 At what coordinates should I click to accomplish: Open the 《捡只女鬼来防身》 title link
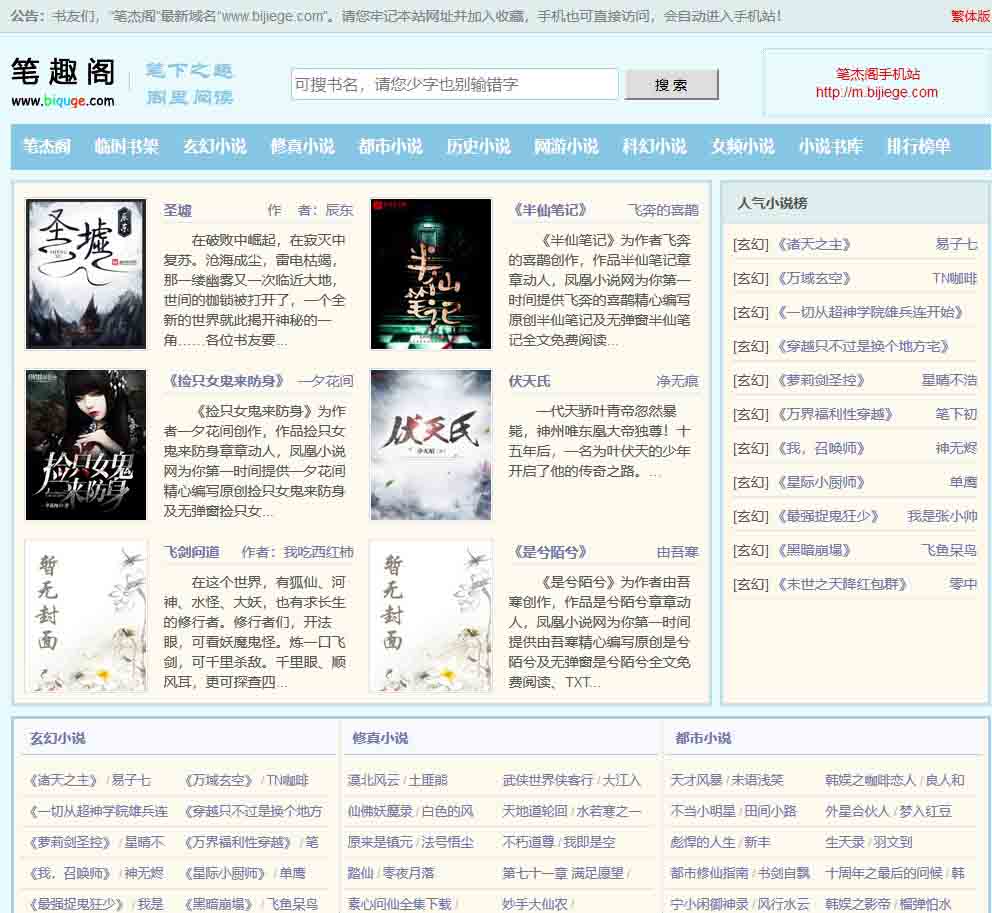[x=225, y=381]
